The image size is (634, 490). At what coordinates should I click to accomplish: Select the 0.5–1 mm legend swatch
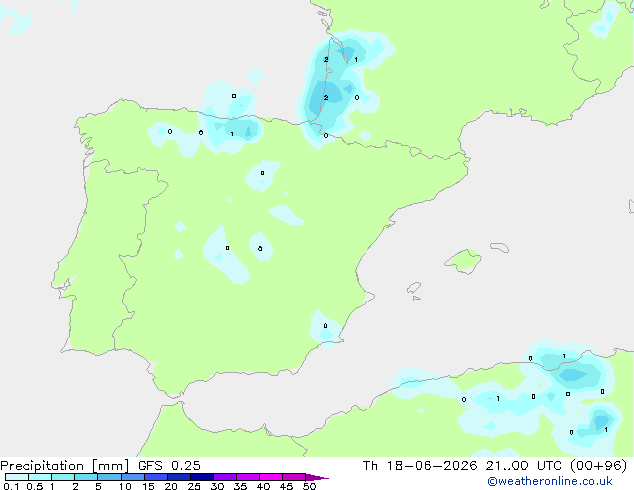tap(40, 477)
